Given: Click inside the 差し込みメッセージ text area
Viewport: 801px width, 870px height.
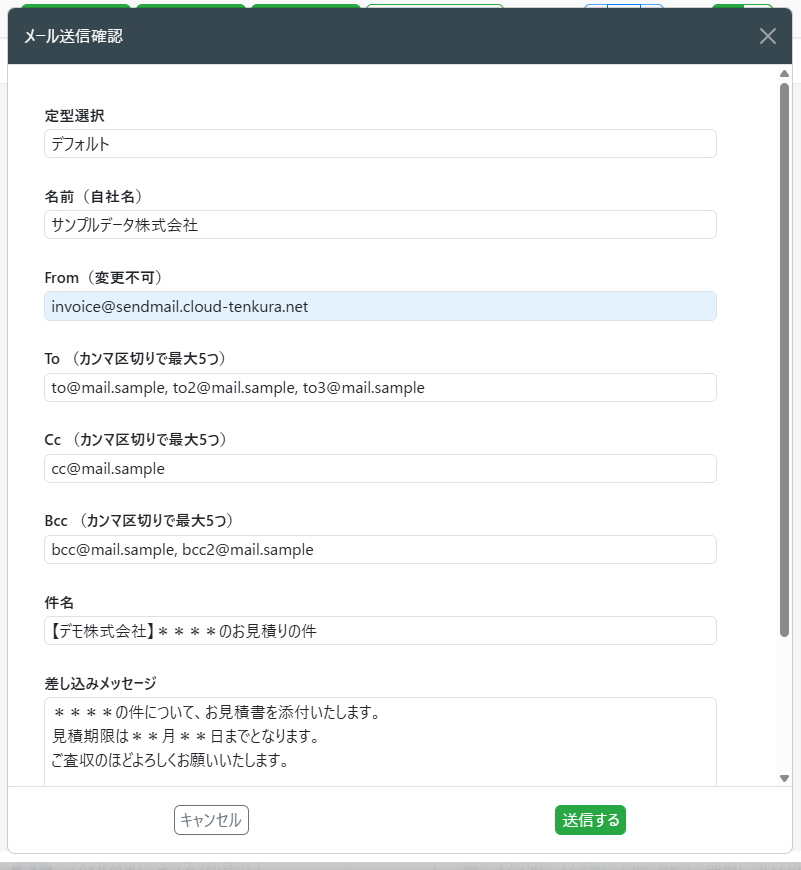Looking at the screenshot, I should pos(380,740).
